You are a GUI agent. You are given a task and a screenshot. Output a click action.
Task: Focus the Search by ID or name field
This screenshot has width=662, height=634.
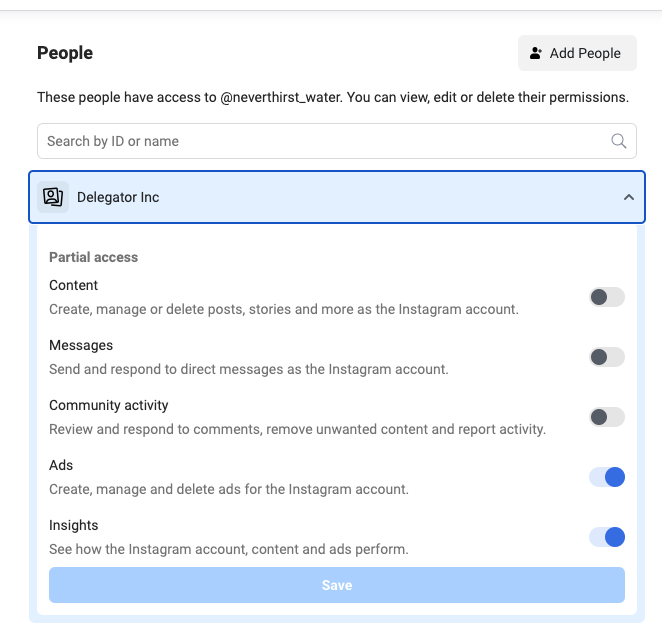point(336,141)
